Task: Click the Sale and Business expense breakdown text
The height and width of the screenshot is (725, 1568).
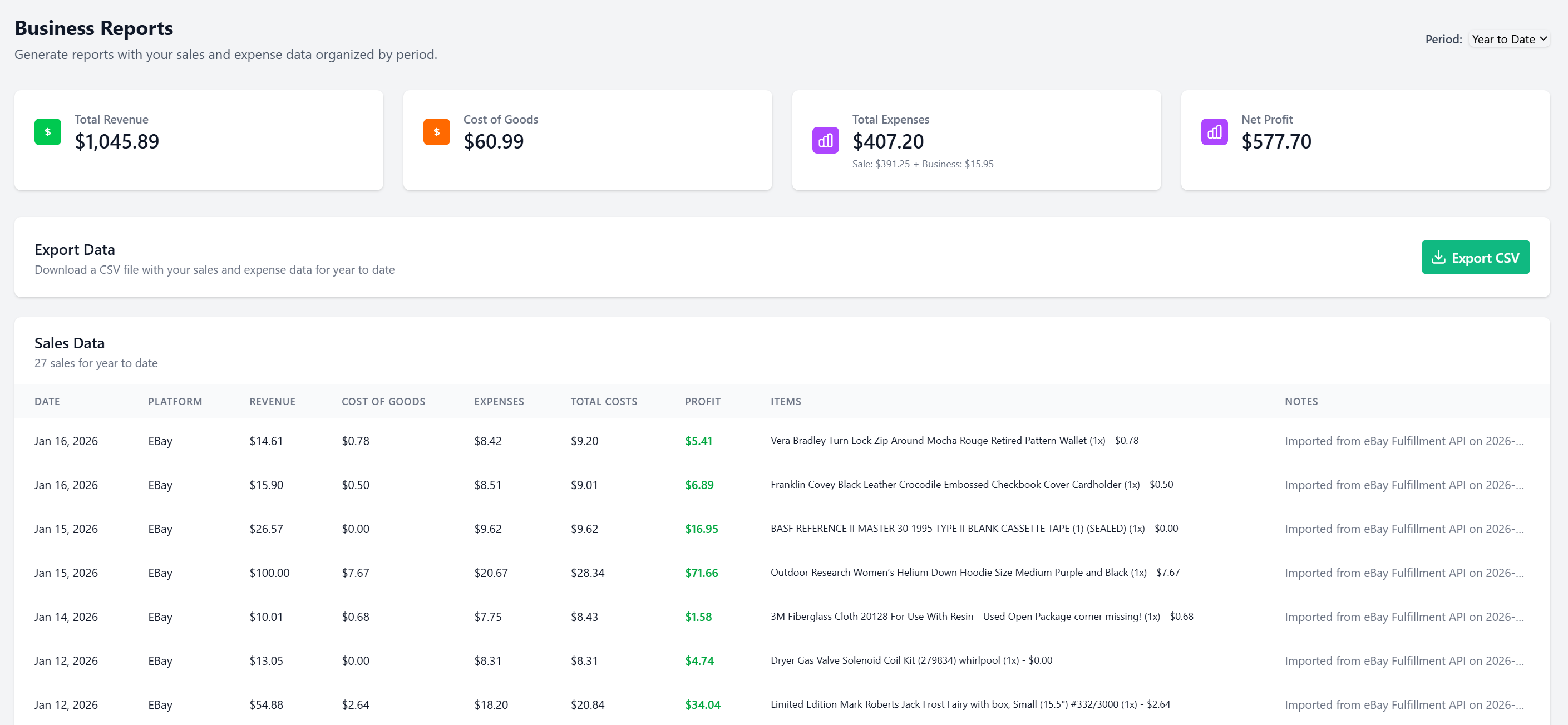Action: pos(922,163)
